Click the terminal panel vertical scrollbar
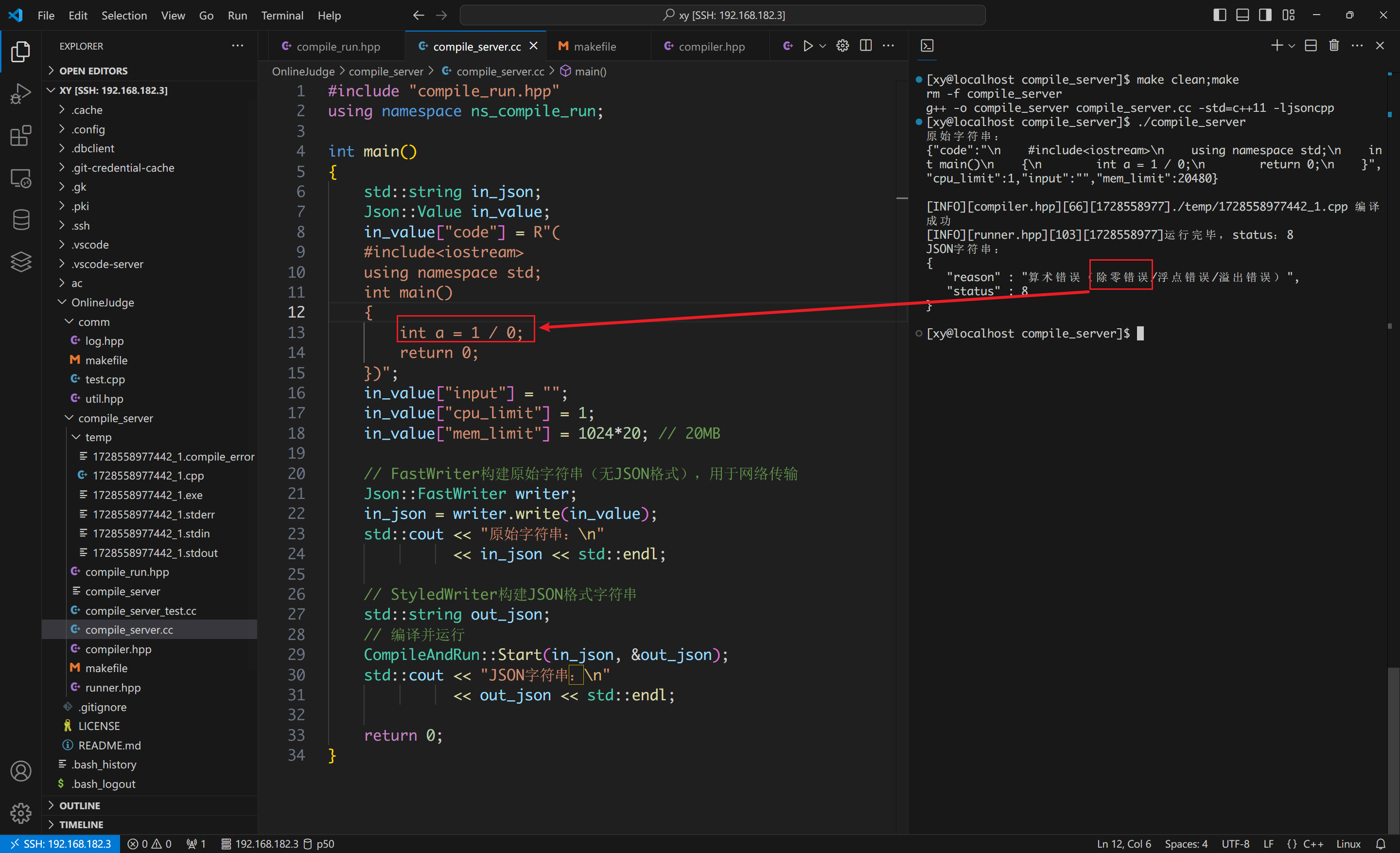 click(x=1393, y=750)
